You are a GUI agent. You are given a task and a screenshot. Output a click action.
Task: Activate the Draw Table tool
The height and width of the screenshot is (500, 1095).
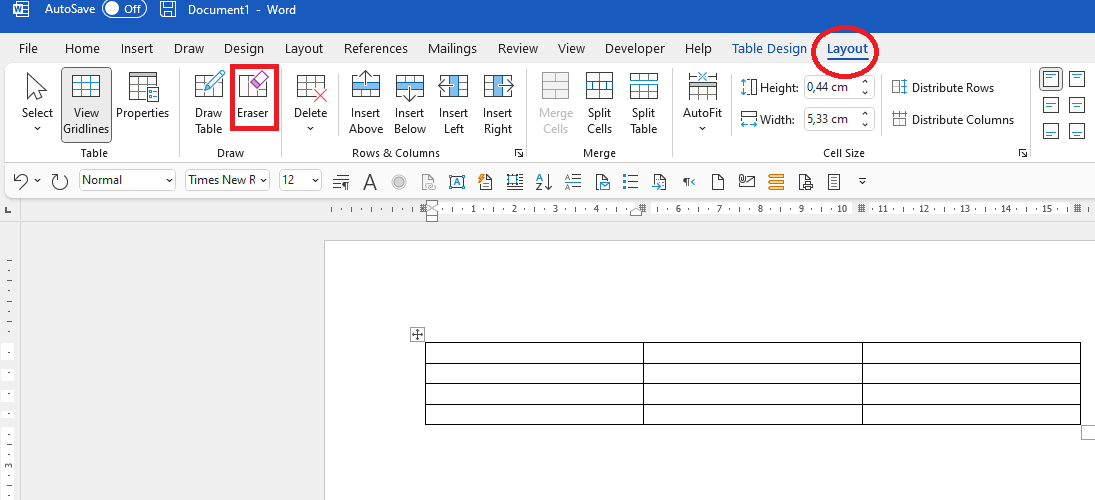[208, 103]
